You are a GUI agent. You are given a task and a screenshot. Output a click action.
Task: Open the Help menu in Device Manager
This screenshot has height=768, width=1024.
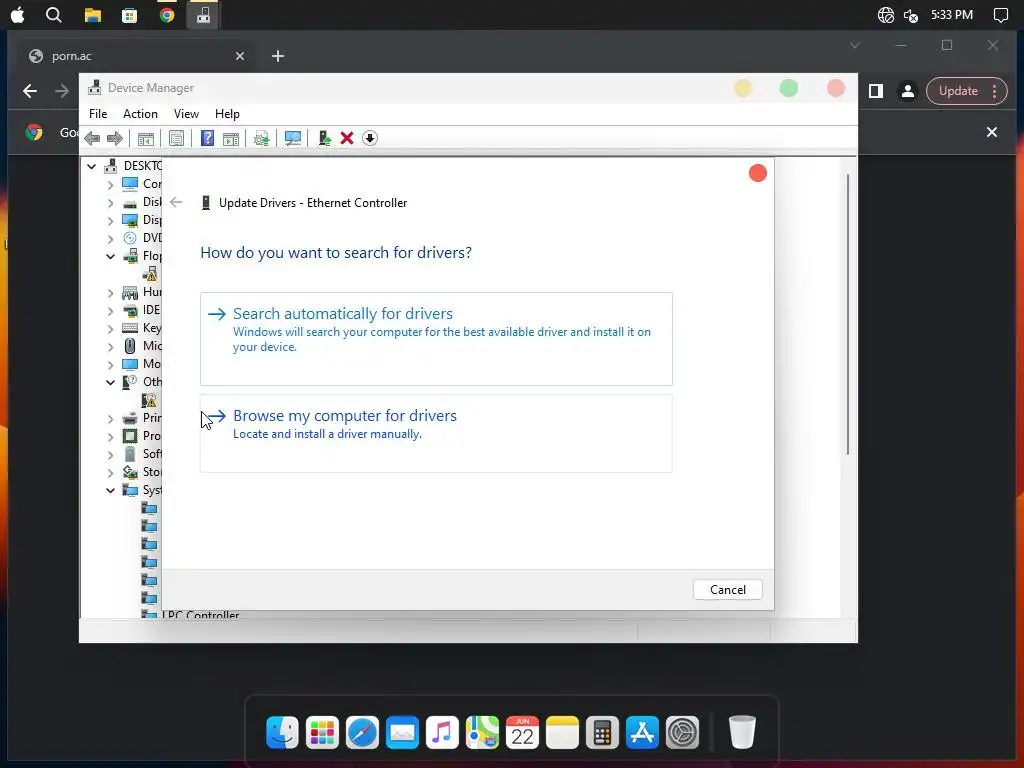tap(227, 114)
